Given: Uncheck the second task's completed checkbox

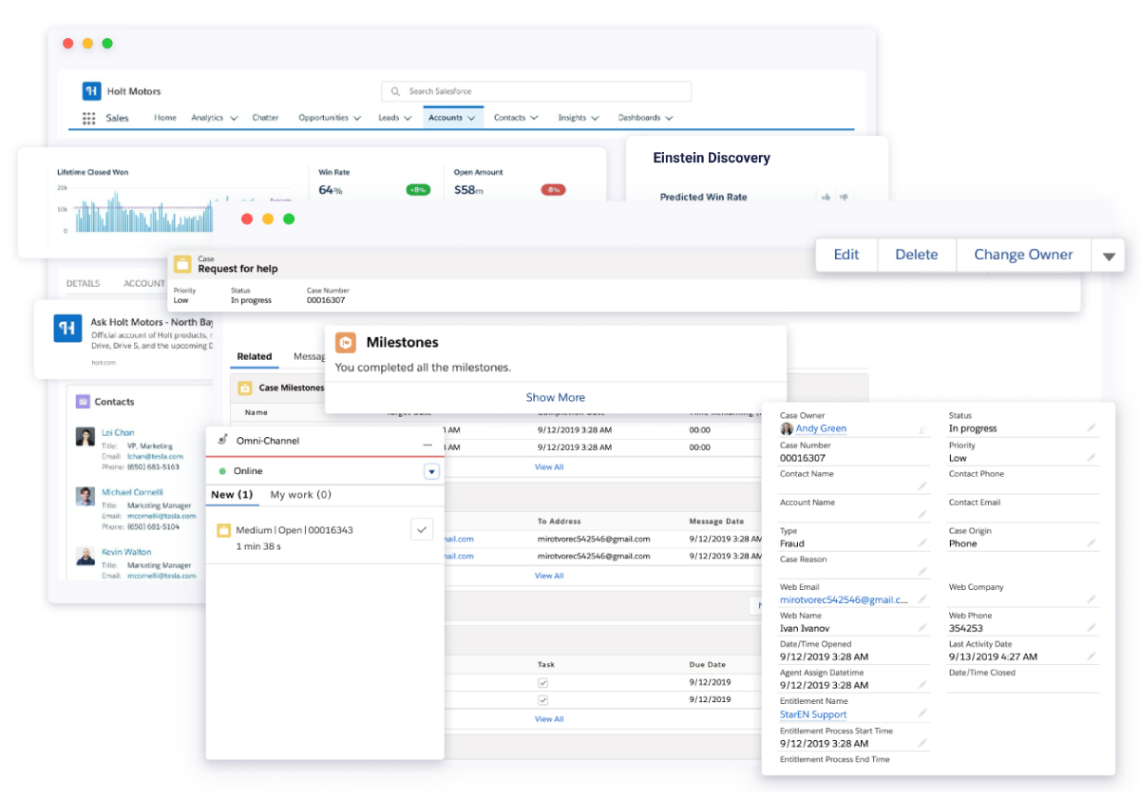Looking at the screenshot, I should click(x=542, y=699).
